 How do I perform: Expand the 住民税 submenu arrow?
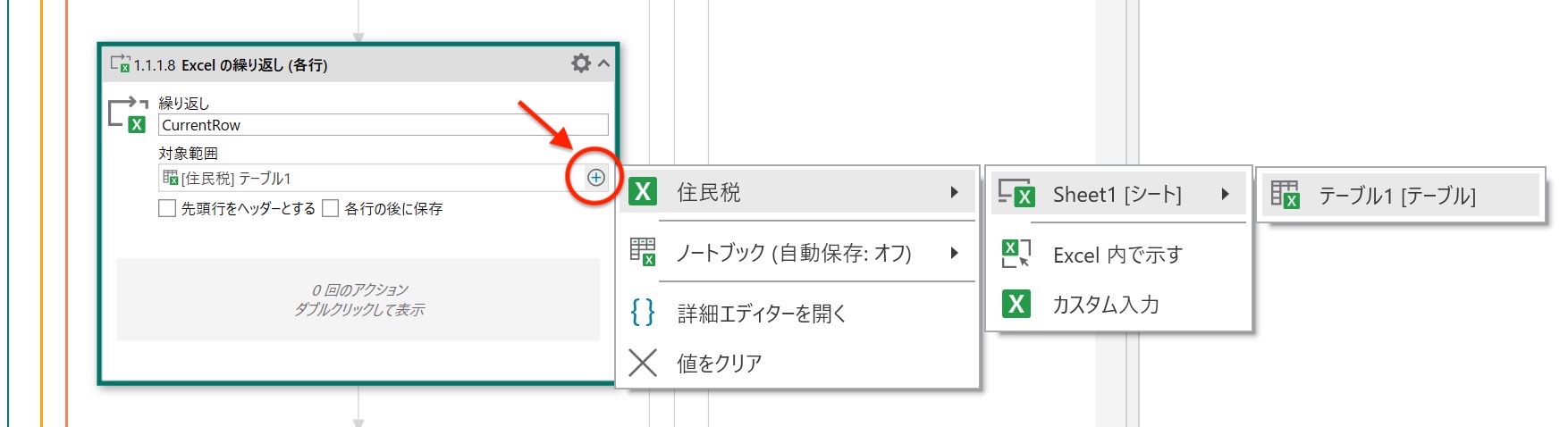[954, 192]
